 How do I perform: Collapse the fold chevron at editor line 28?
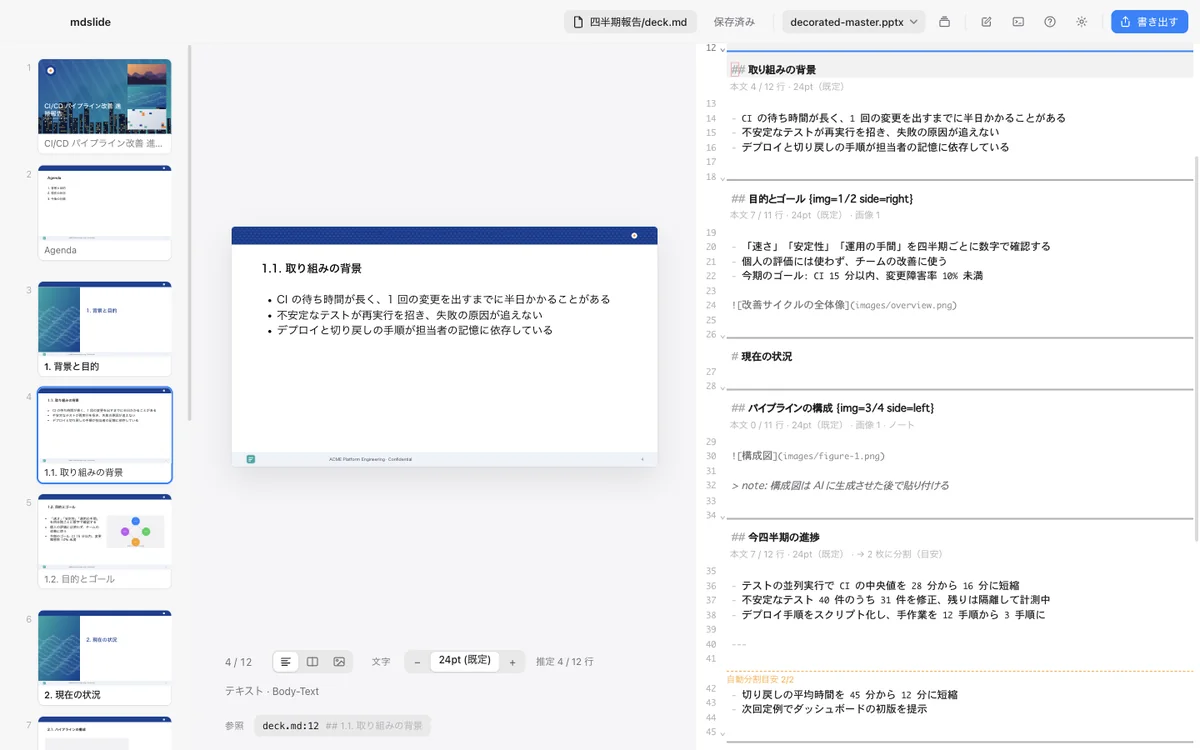click(x=723, y=387)
